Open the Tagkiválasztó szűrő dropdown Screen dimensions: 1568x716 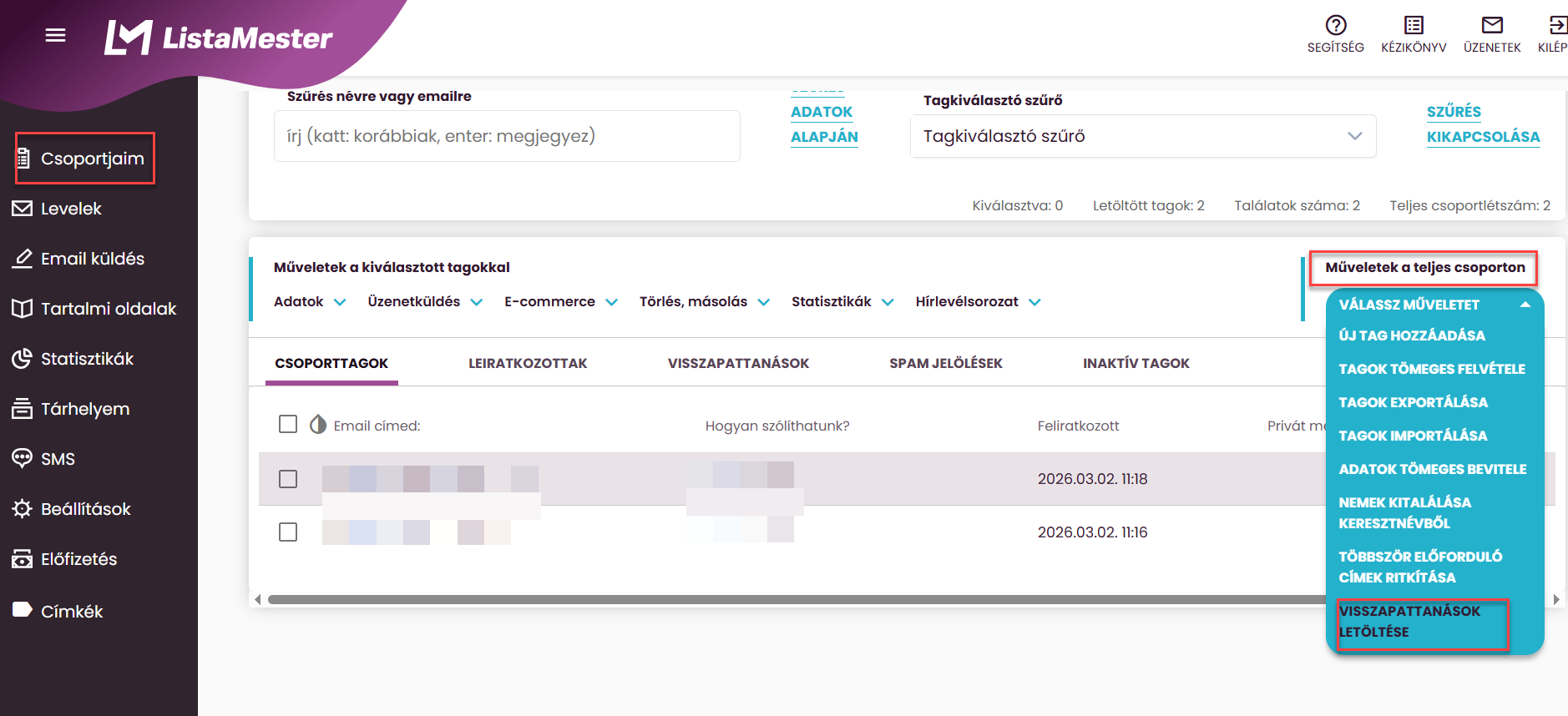[x=1143, y=136]
